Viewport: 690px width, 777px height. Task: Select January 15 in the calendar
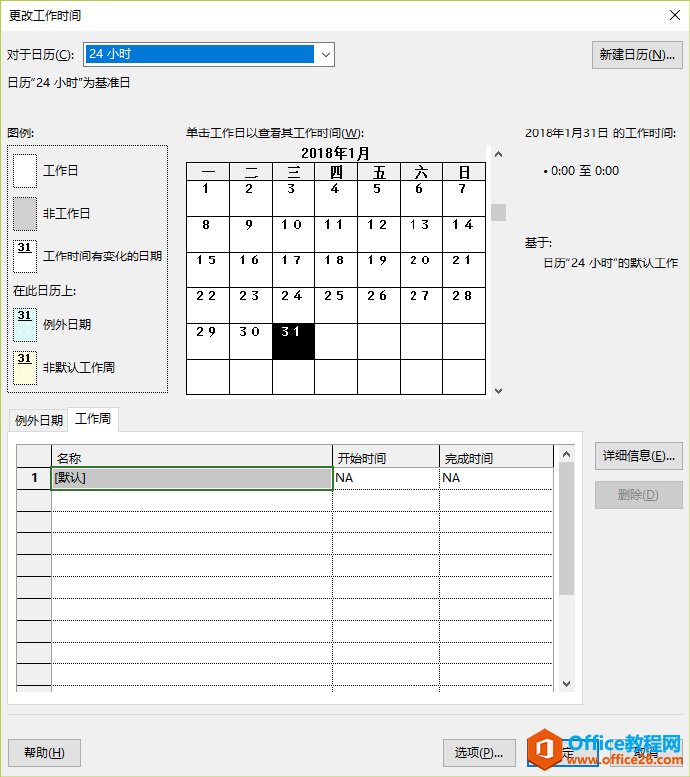207,269
